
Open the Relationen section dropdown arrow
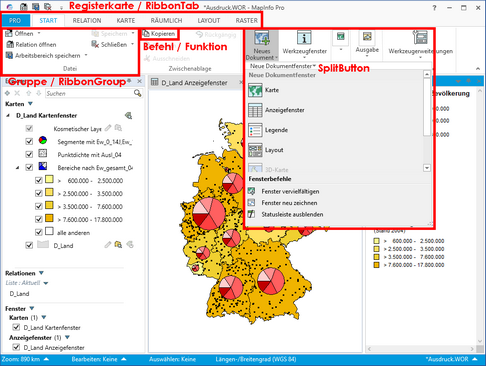pos(41,273)
